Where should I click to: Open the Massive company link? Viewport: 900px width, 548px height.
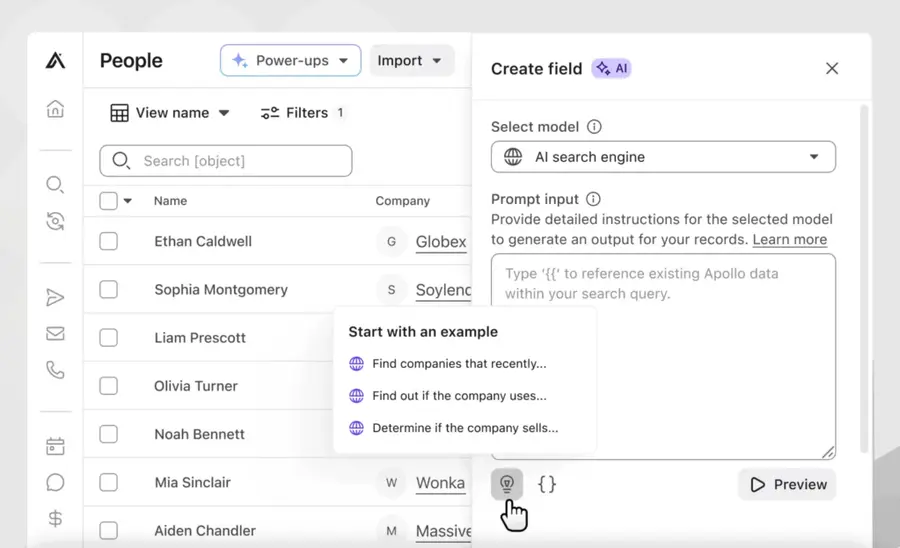coord(443,531)
